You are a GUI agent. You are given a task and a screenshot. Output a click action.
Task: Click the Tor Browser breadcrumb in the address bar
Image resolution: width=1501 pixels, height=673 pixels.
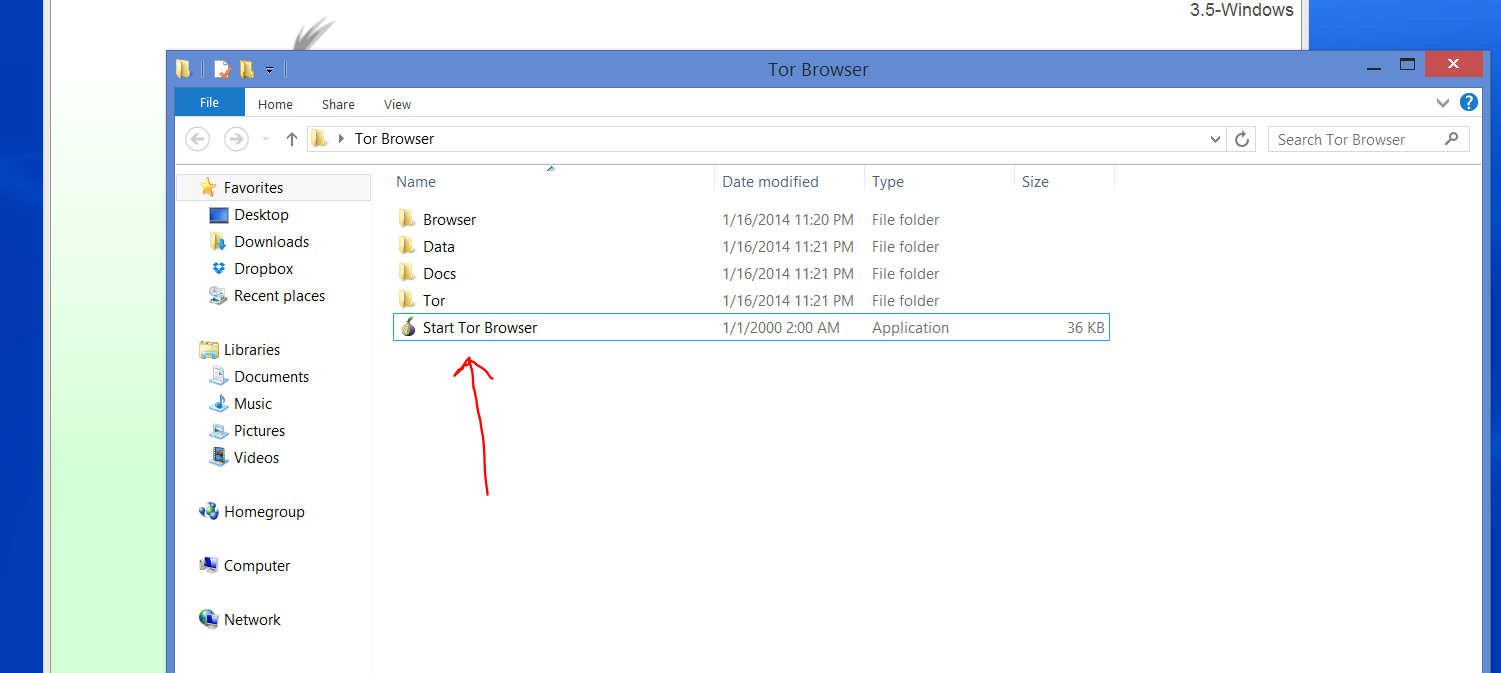(x=395, y=139)
